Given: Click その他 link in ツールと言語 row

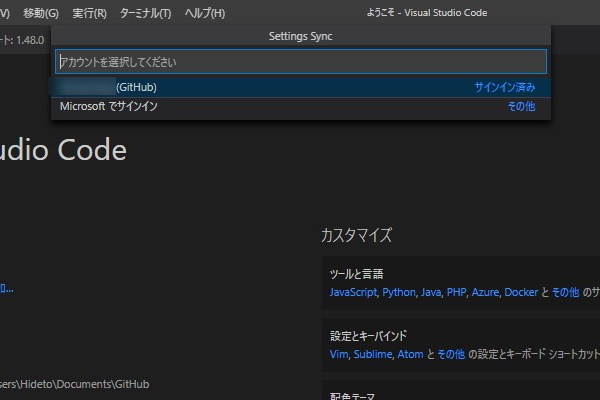Looking at the screenshot, I should click(565, 292).
